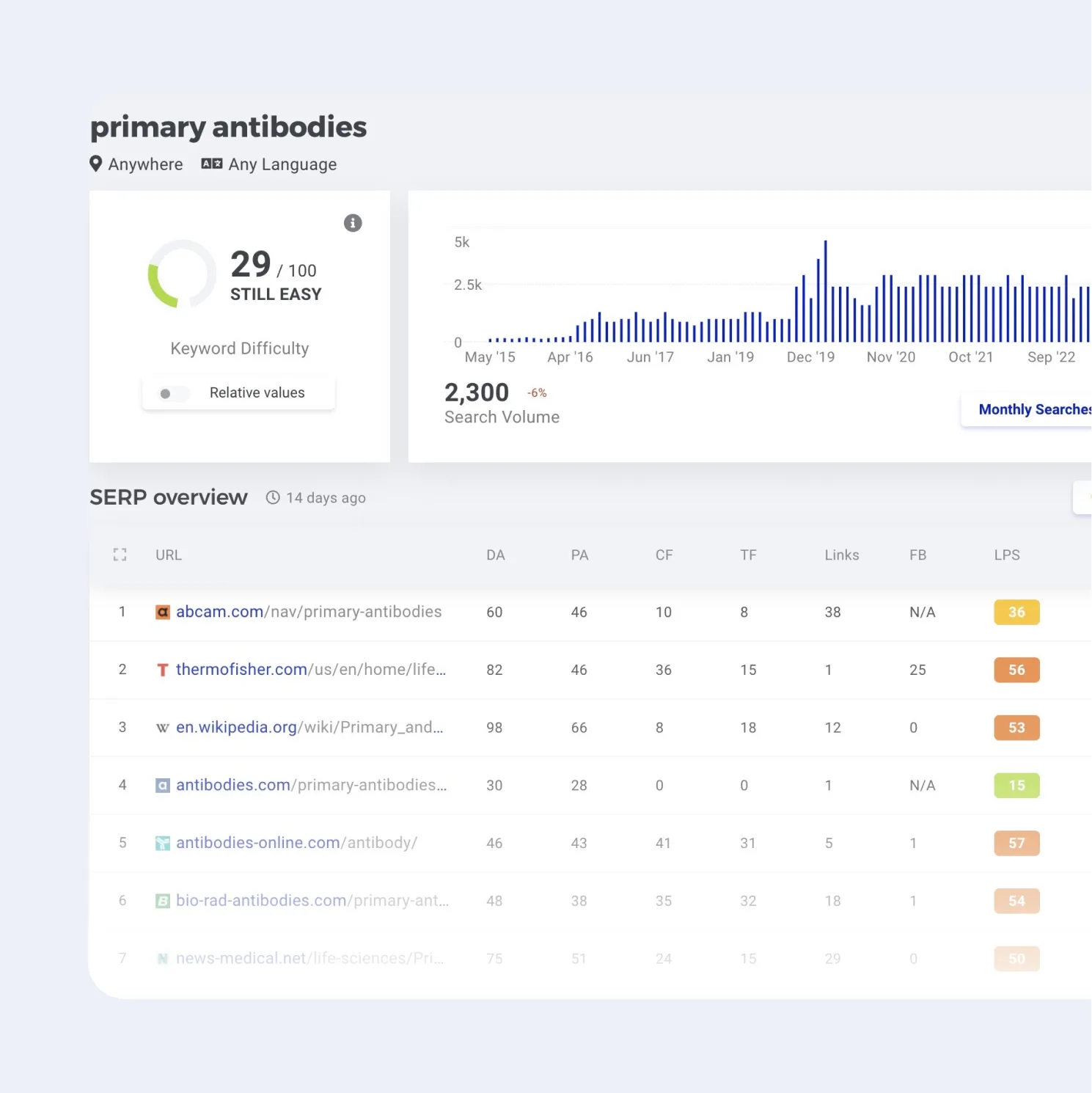Click the Thermo Fisher favicon in second row
Viewport: 1092px width, 1093px height.
click(163, 670)
